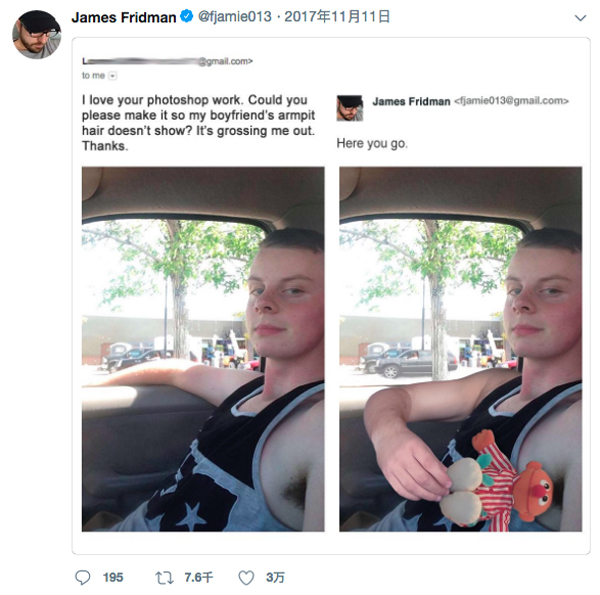This screenshot has height=595, width=600.
Task: Open the edited photo with the toy
Action: tap(460, 348)
